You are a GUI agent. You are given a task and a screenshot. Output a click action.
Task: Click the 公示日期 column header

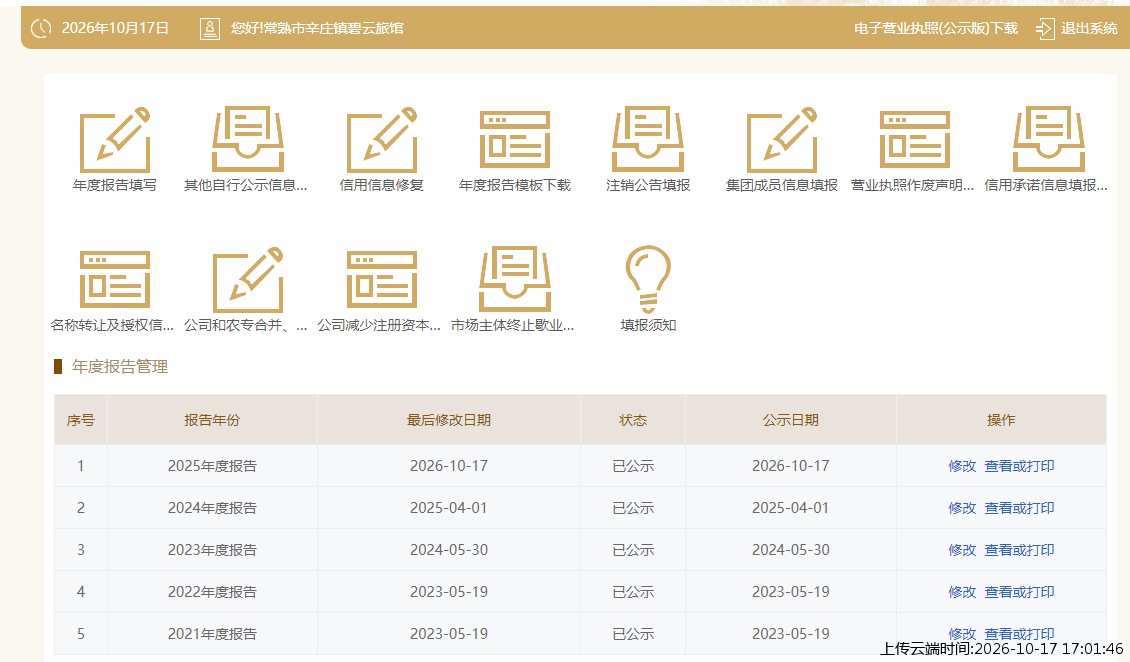[791, 420]
